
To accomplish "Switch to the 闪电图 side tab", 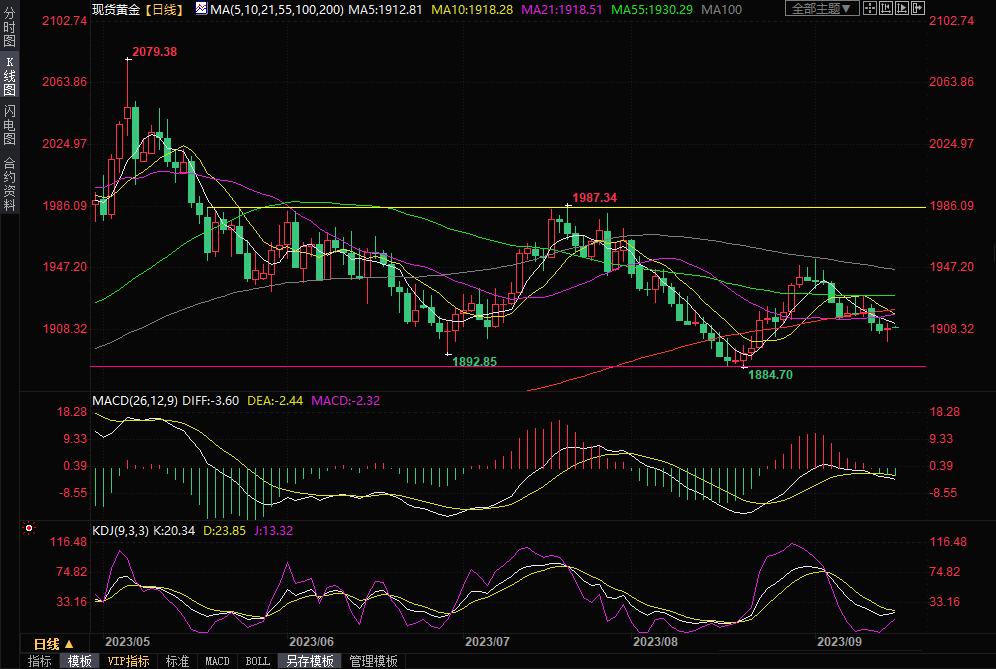I will click(x=9, y=125).
